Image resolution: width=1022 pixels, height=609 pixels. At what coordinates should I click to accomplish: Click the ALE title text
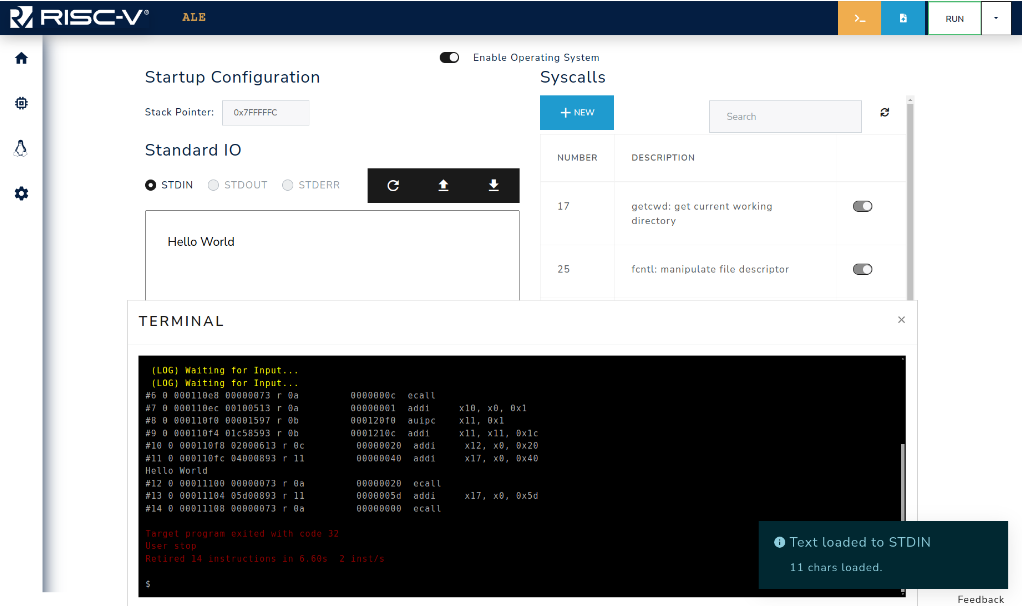[194, 18]
